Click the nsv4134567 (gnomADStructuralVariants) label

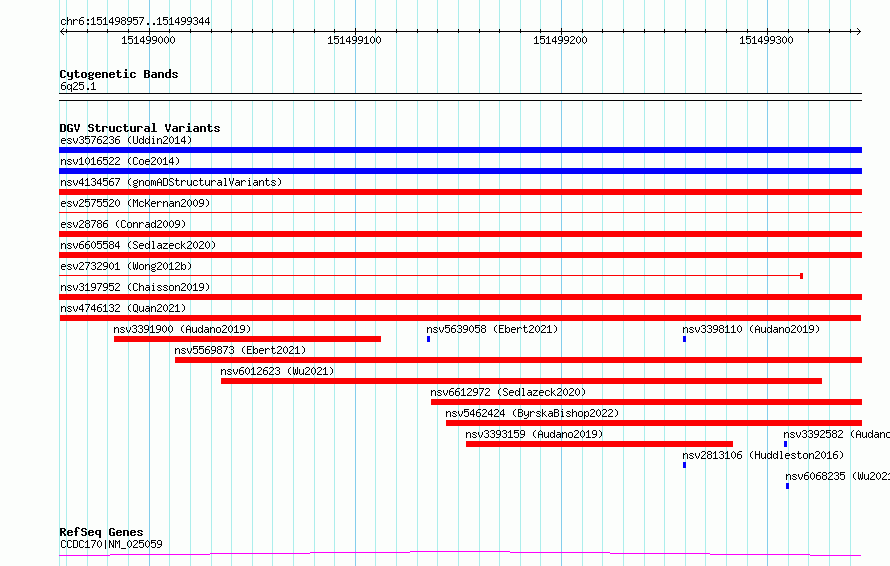pyautogui.click(x=171, y=182)
